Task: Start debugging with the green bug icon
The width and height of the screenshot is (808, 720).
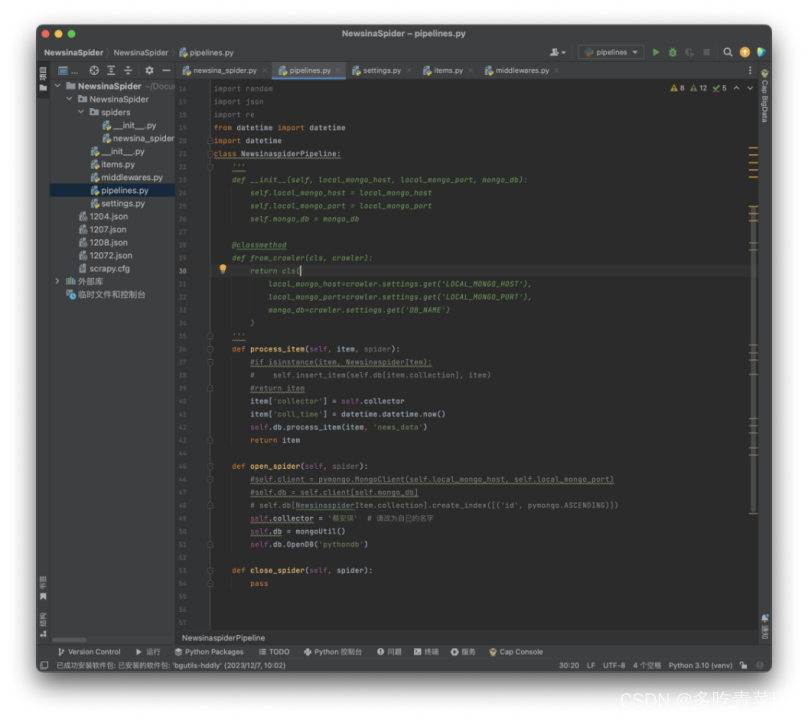Action: click(672, 52)
